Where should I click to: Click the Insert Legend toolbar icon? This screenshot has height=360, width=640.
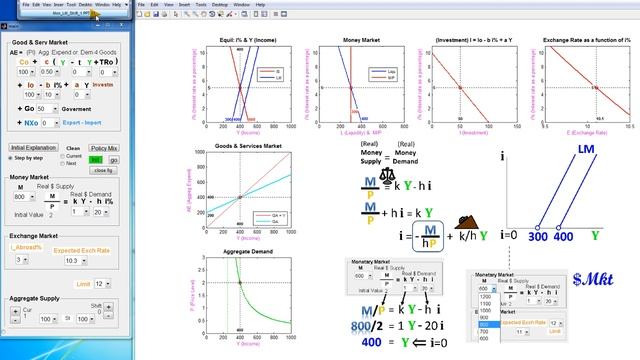tap(264, 14)
